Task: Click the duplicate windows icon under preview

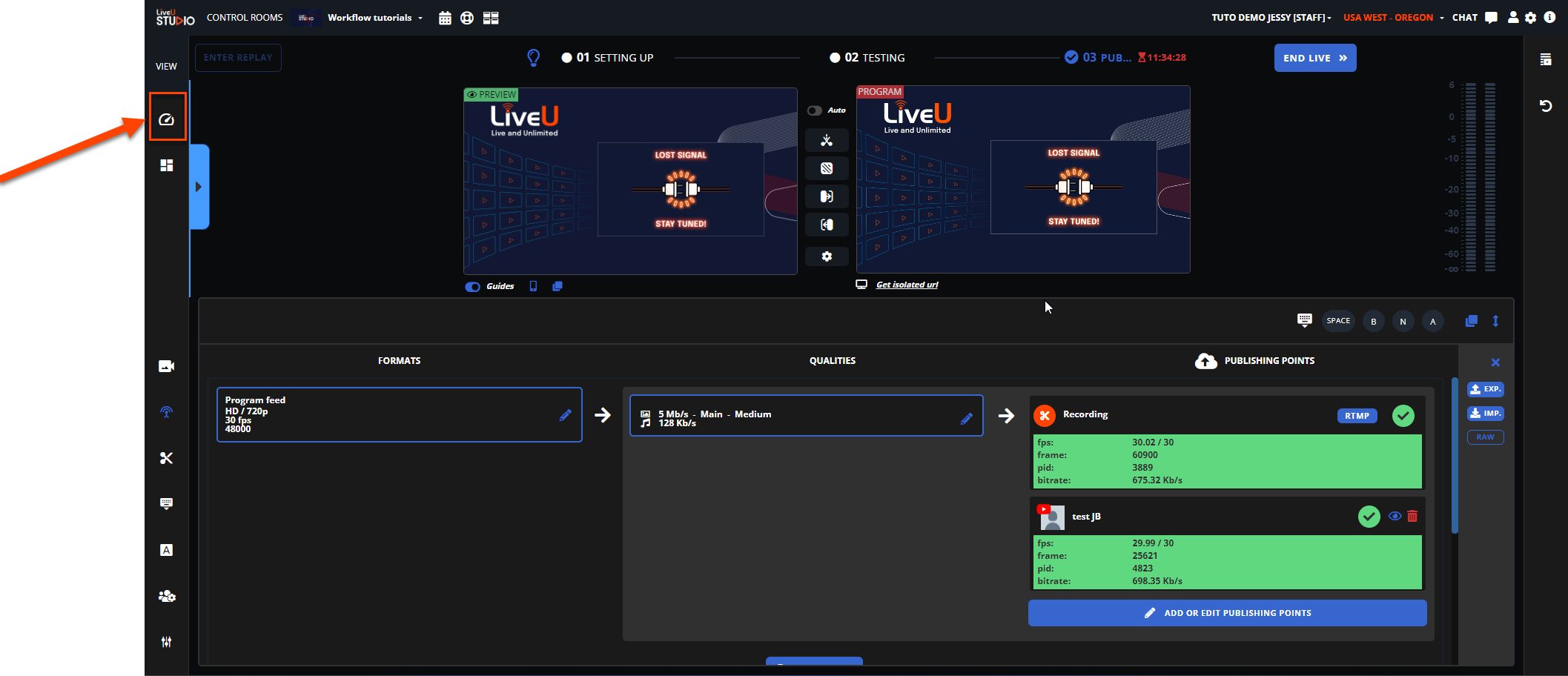Action: [x=558, y=286]
